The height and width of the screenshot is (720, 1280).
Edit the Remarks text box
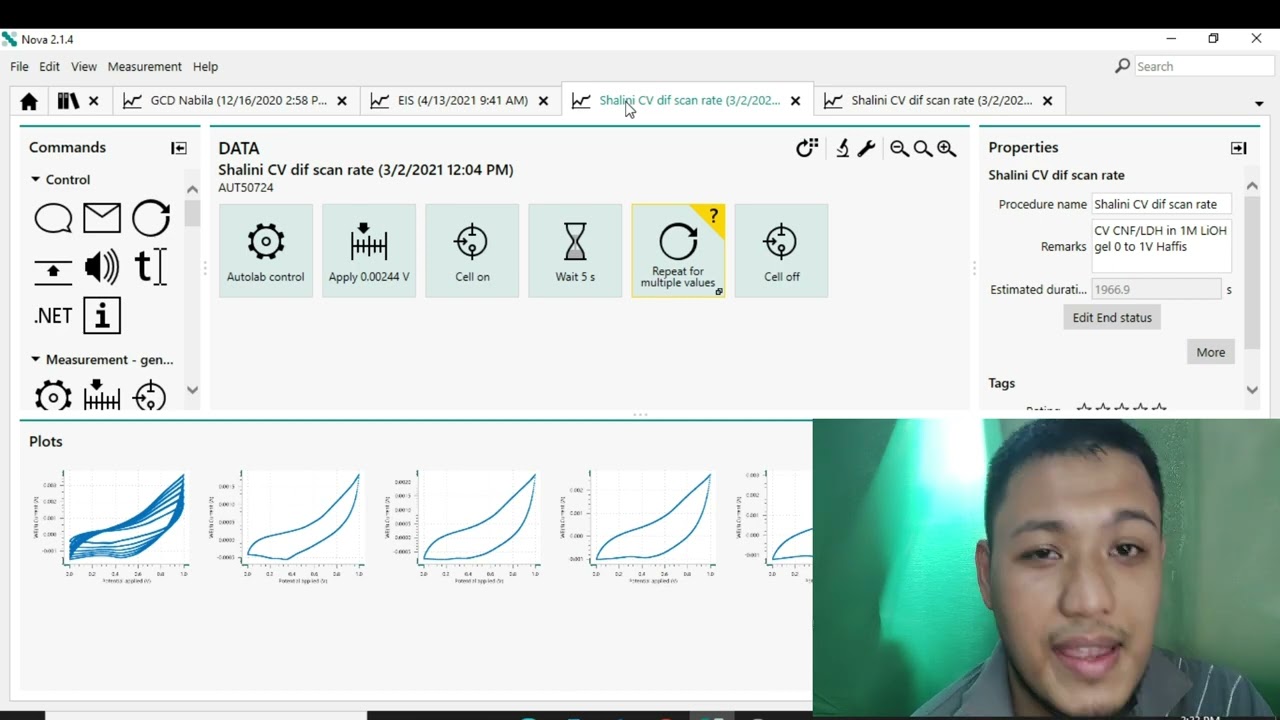1161,246
